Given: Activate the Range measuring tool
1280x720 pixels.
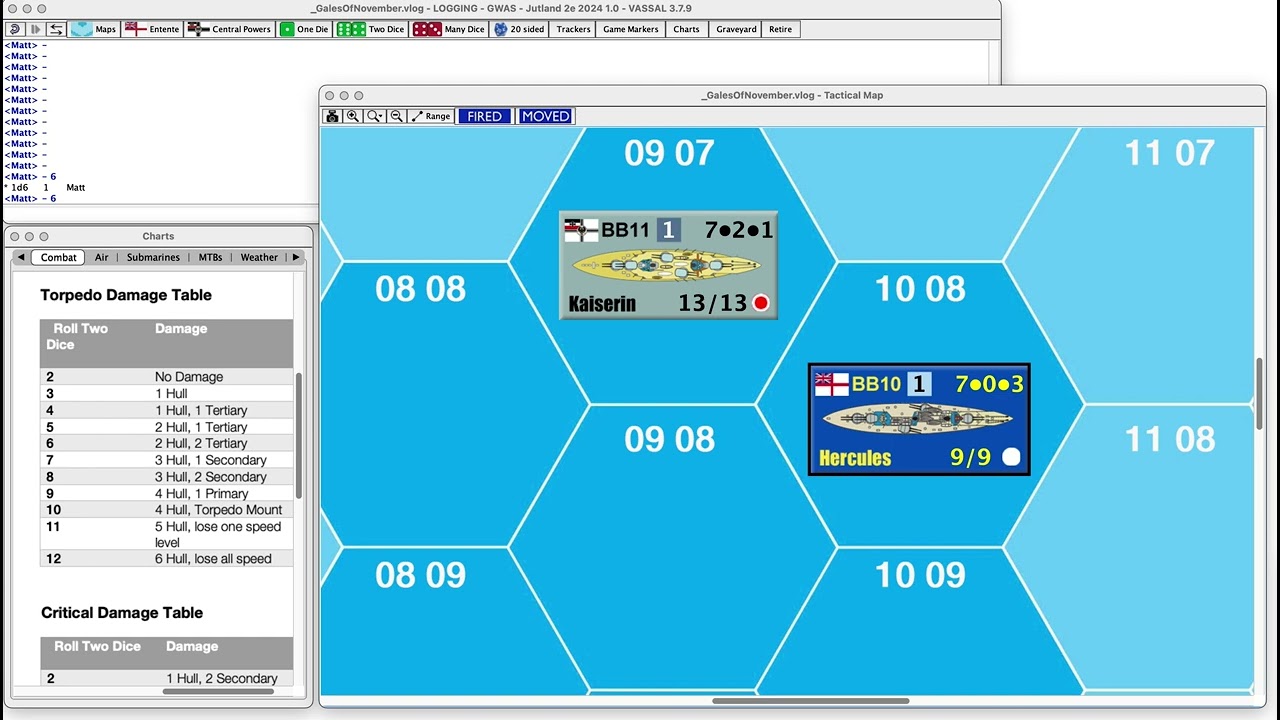Looking at the screenshot, I should 431,116.
